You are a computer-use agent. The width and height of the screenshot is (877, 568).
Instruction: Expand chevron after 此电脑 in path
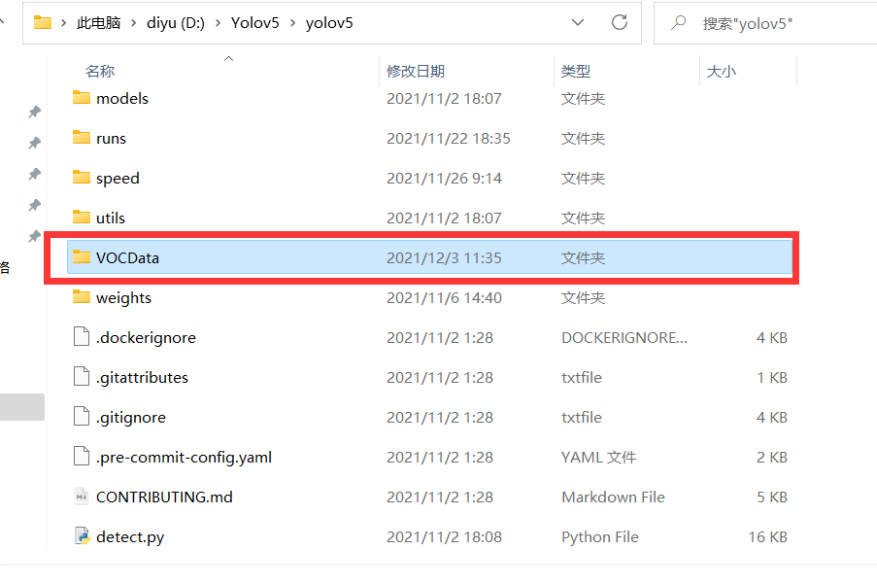pyautogui.click(x=134, y=23)
